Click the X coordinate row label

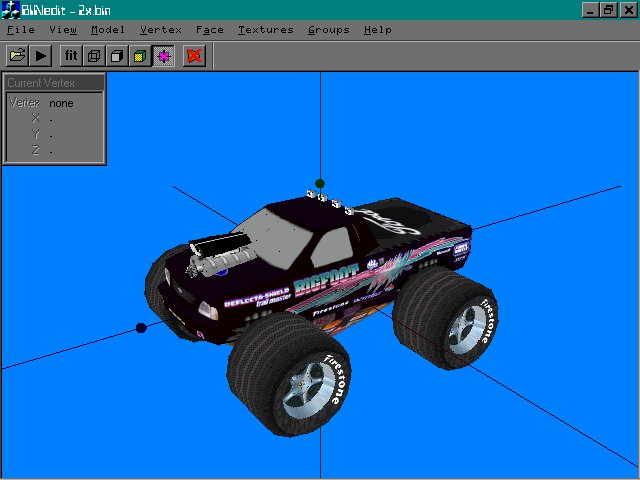pos(36,118)
